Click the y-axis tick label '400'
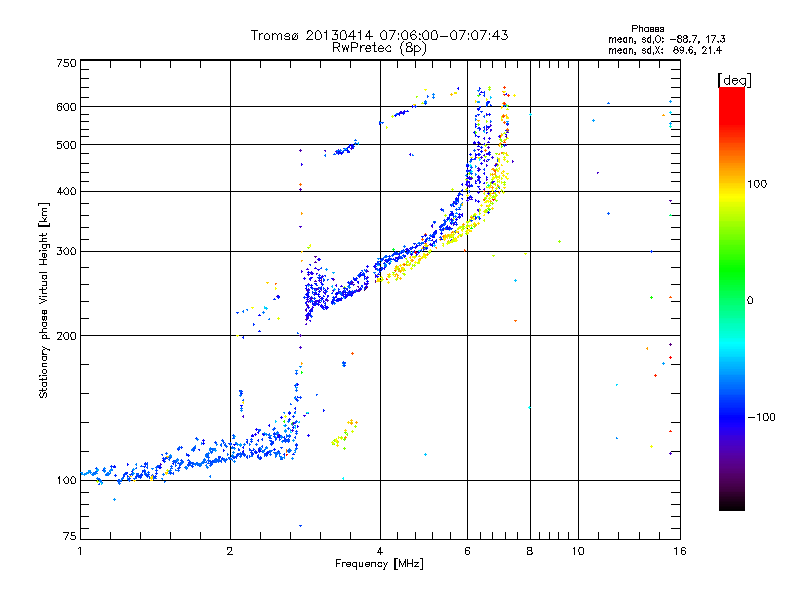 66,192
